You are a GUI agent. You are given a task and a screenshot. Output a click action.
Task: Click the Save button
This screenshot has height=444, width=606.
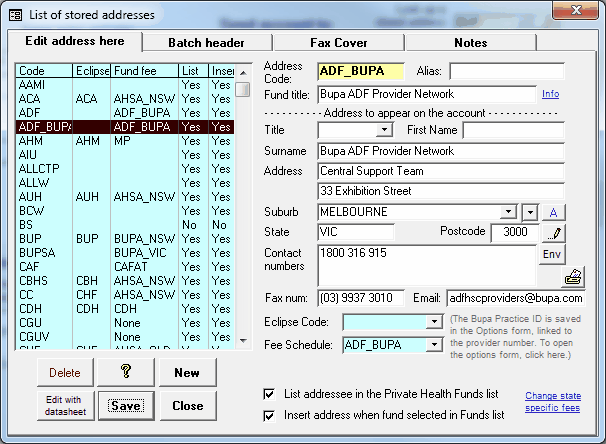126,406
